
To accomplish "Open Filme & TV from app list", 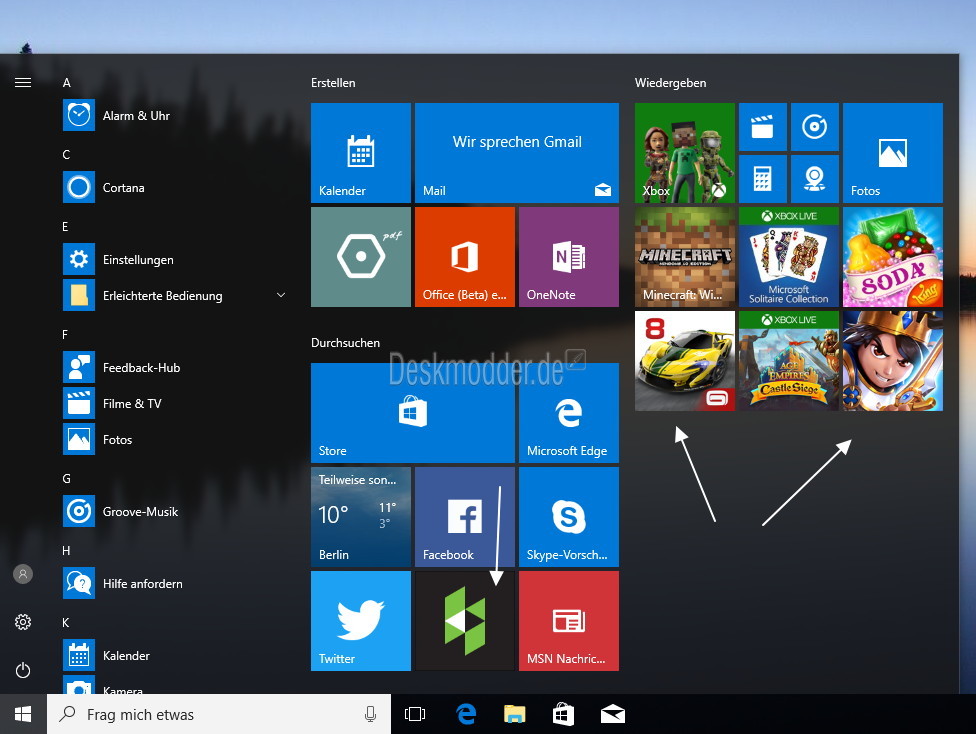I will 174,403.
